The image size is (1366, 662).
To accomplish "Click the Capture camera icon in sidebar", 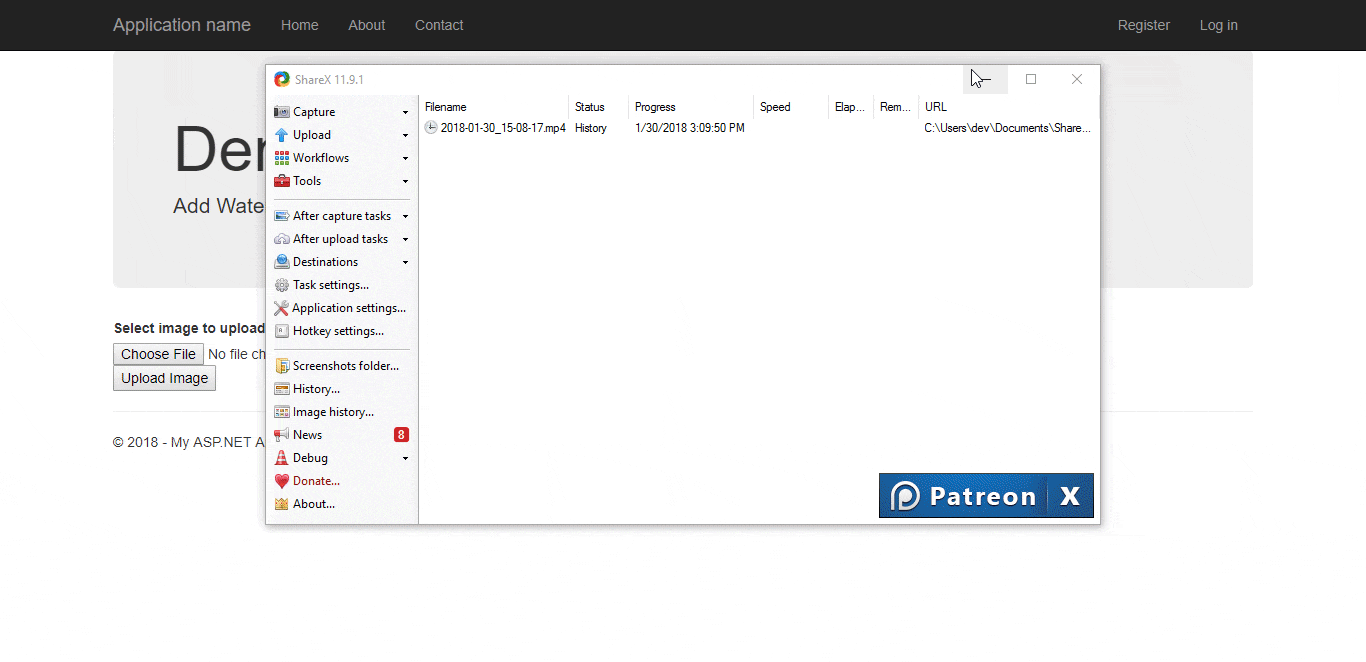I will 282,112.
